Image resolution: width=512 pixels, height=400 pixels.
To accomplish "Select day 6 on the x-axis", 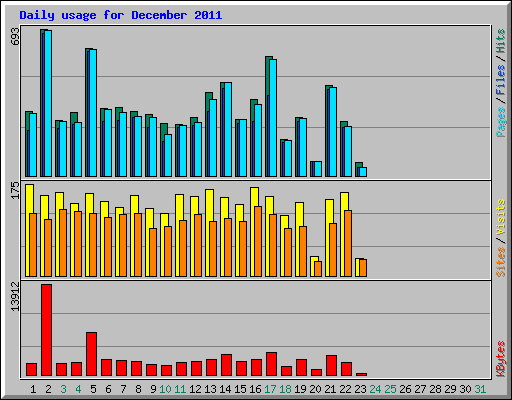I will tap(108, 389).
